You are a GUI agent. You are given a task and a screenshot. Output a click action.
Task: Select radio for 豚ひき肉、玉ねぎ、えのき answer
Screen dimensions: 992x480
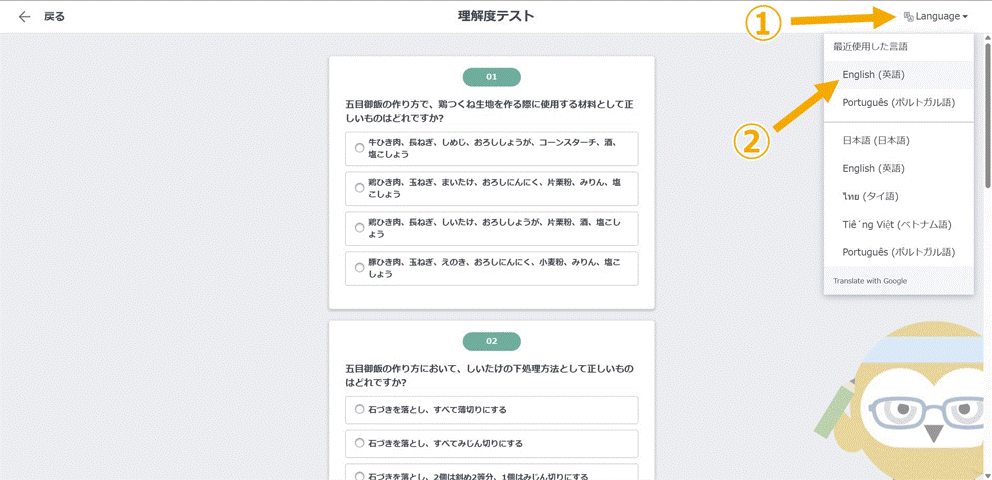[x=359, y=268]
